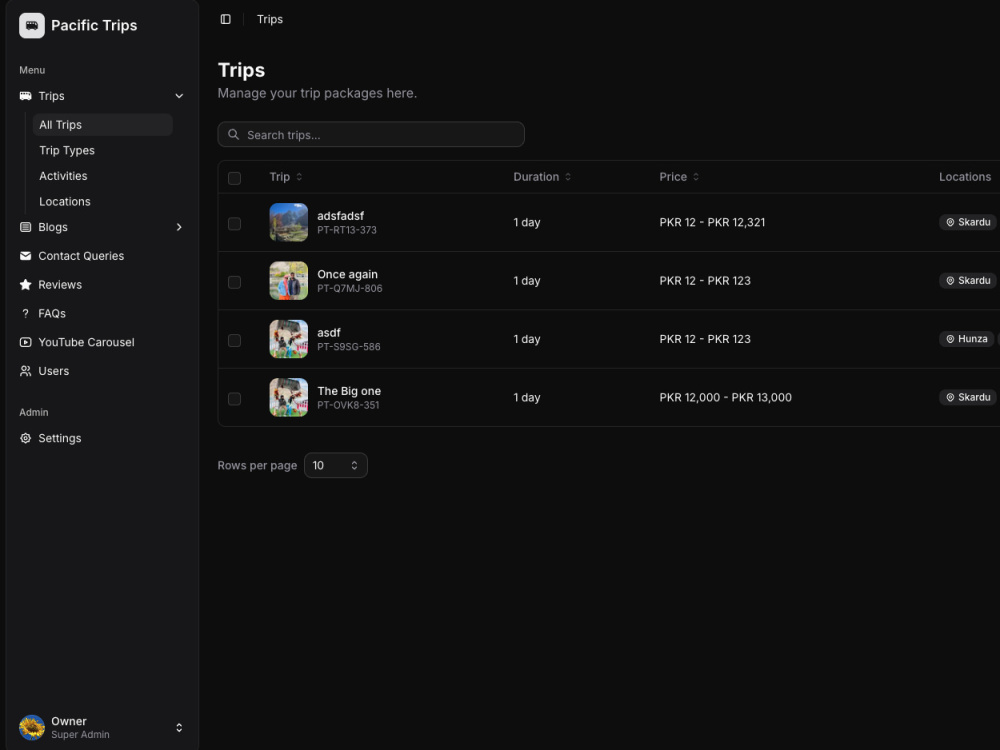Image resolution: width=1000 pixels, height=750 pixels.
Task: Click the asdf trip thumbnail
Action: click(289, 339)
